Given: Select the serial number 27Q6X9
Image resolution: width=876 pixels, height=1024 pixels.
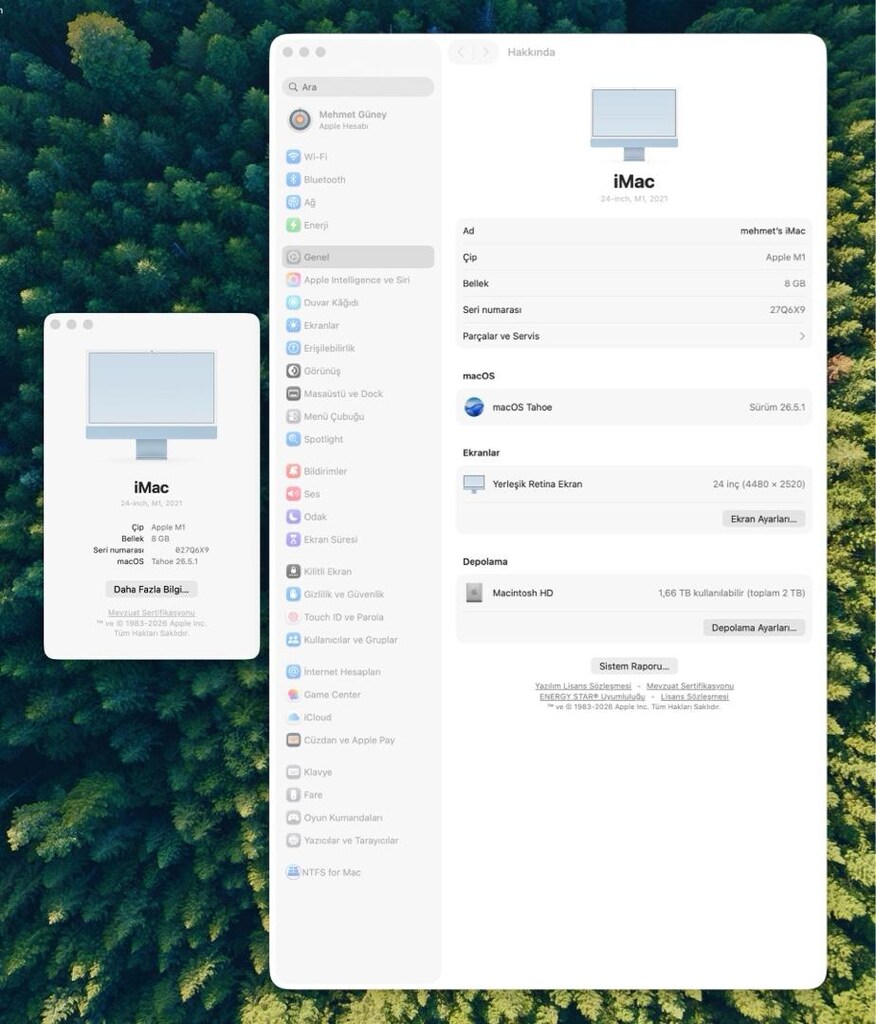Looking at the screenshot, I should coord(787,310).
